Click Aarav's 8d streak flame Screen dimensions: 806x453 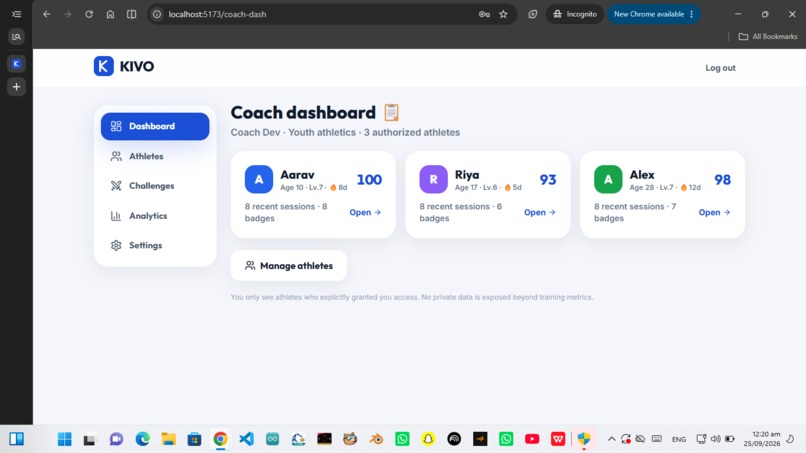click(x=333, y=187)
